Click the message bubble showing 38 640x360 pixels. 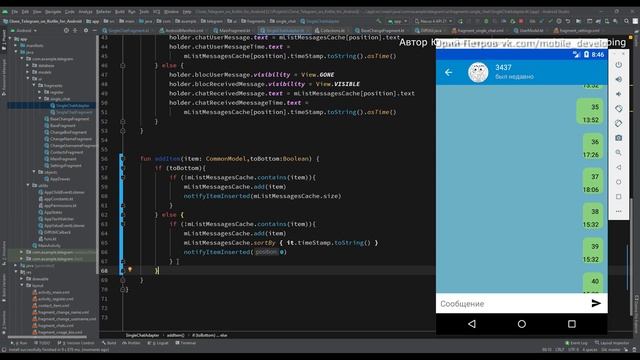[592, 217]
